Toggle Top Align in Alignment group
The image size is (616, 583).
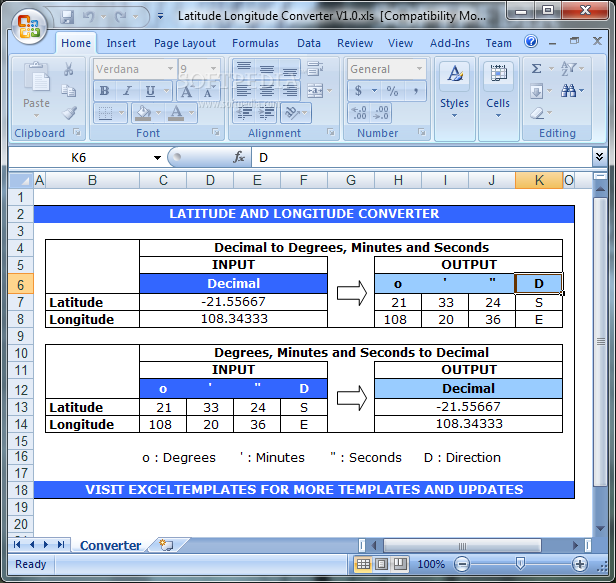click(x=244, y=69)
